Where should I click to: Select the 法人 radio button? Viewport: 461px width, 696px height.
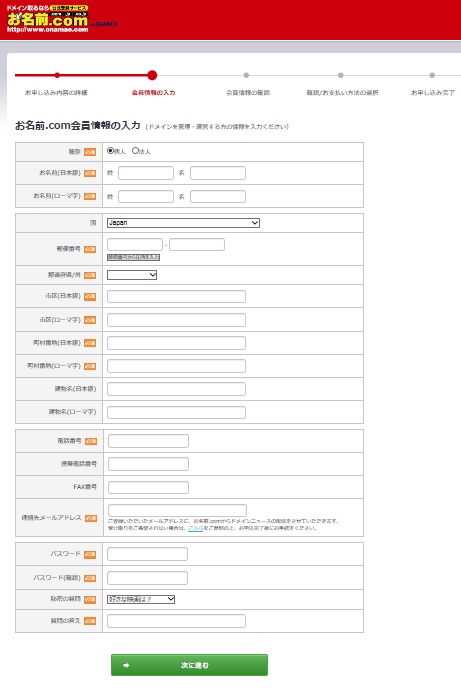pyautogui.click(x=135, y=151)
